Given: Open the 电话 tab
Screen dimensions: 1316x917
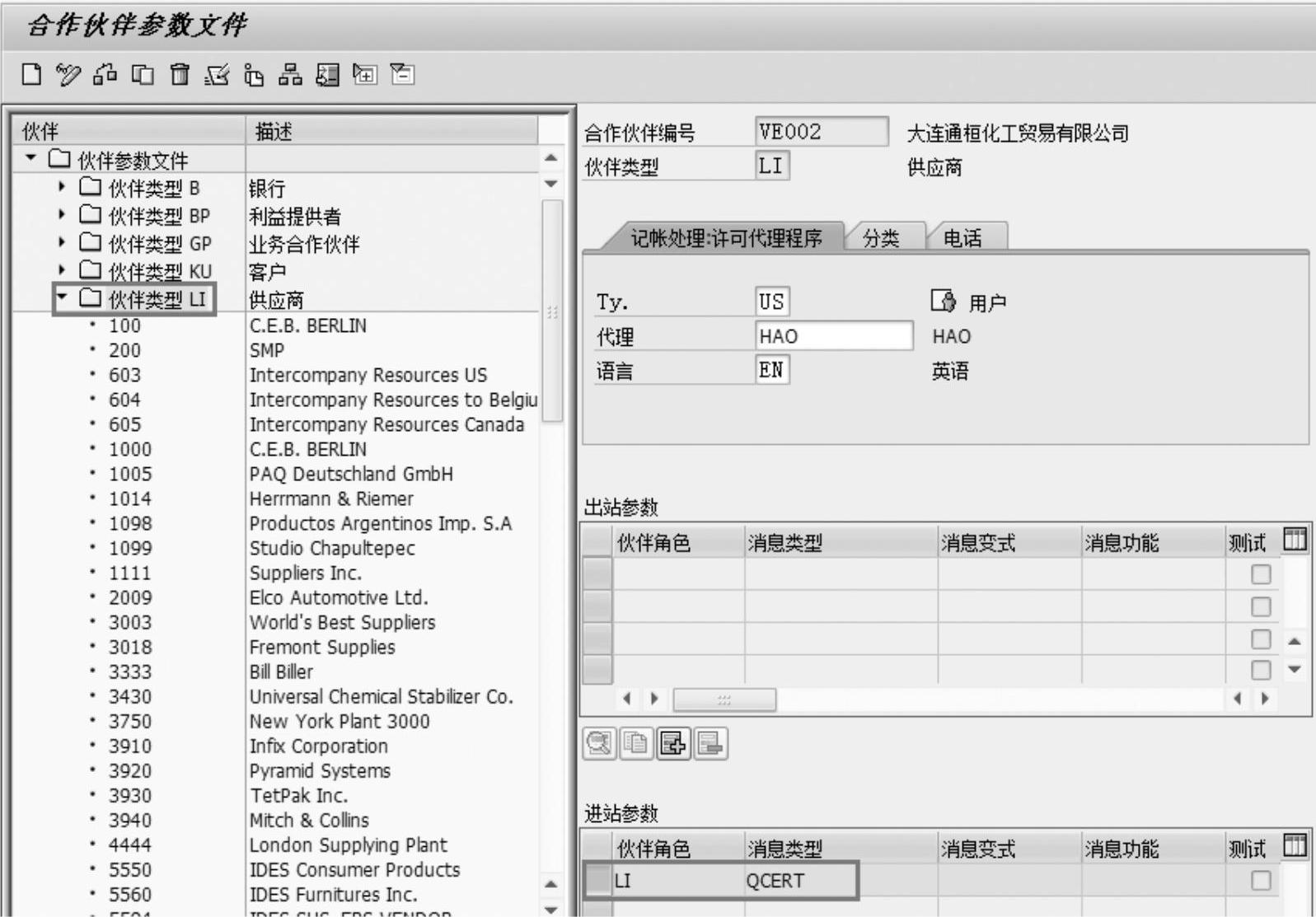Looking at the screenshot, I should pyautogui.click(x=962, y=238).
